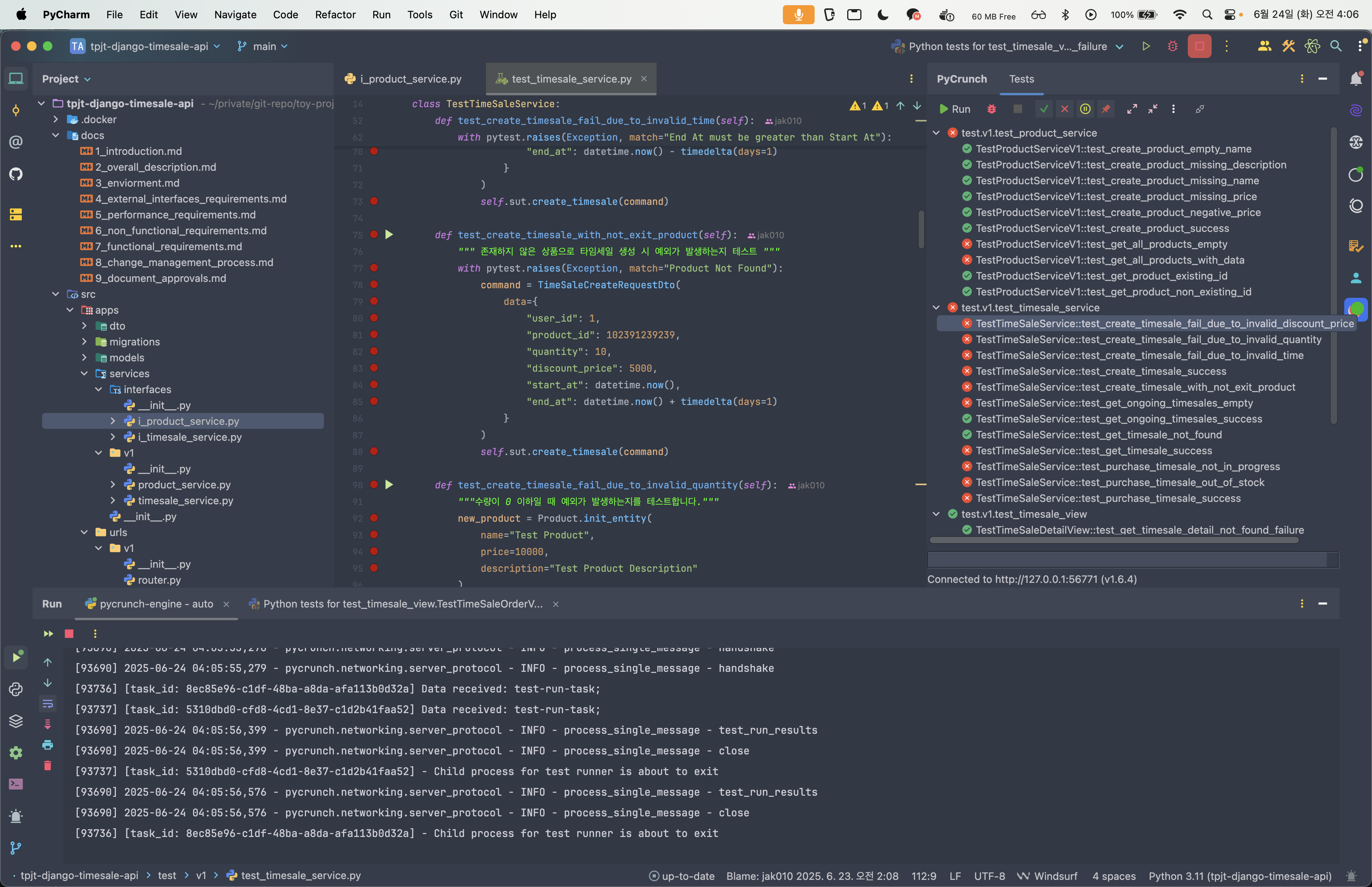This screenshot has height=887, width=1372.
Task: Click the PyCrunch horizontal scrollbar
Action: [x=1114, y=540]
